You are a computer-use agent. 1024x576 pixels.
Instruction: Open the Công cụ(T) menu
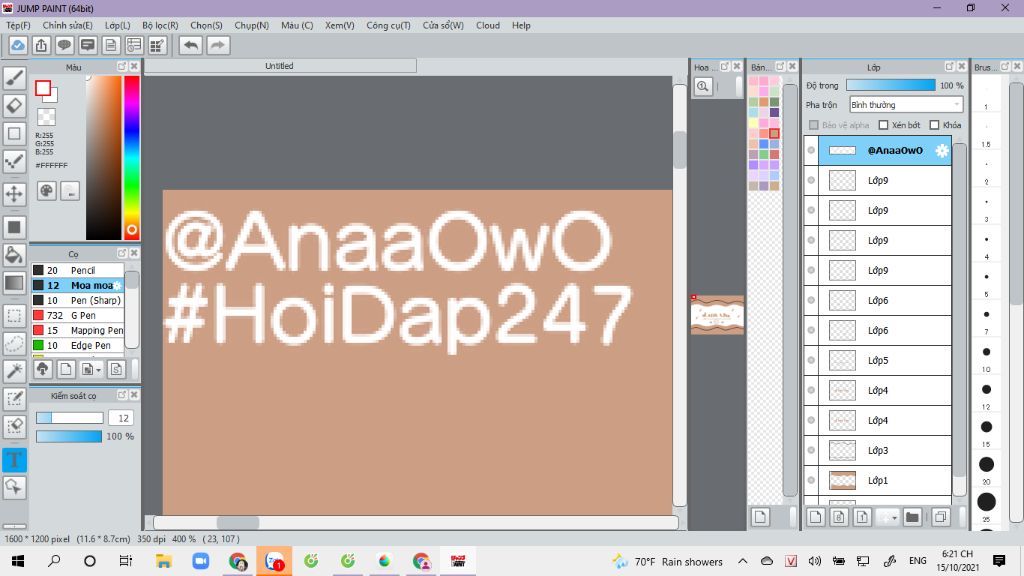[388, 25]
